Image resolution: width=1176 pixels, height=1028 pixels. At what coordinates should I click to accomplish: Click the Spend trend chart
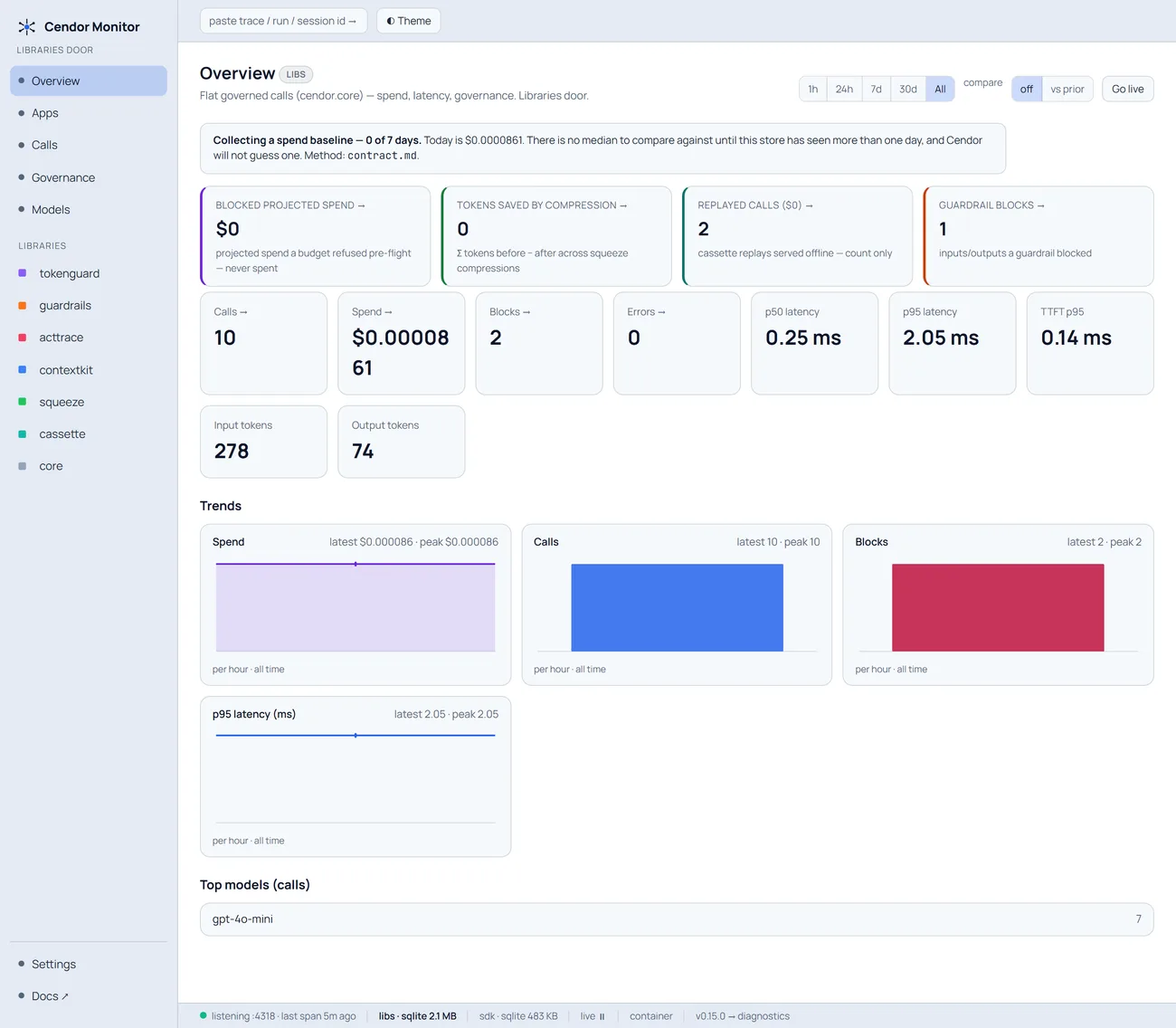point(356,606)
